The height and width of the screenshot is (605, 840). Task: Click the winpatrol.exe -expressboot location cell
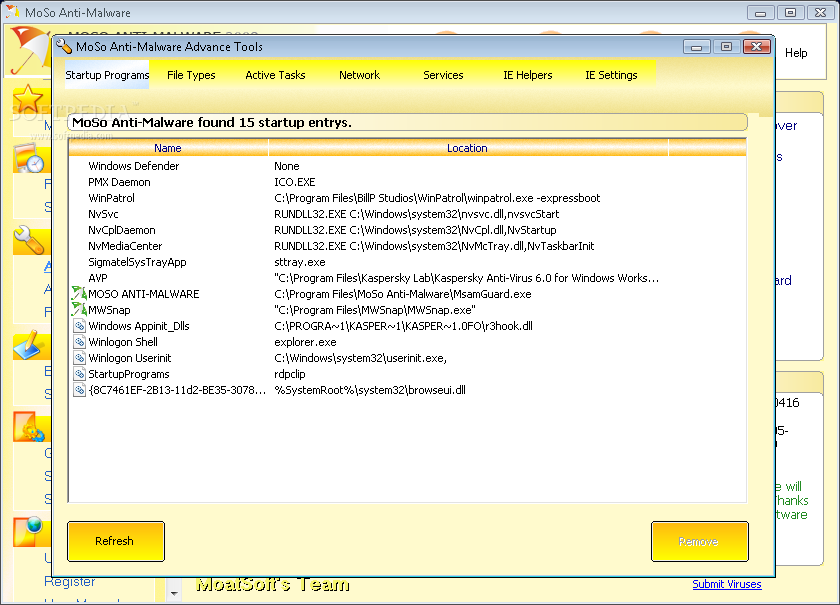point(437,198)
